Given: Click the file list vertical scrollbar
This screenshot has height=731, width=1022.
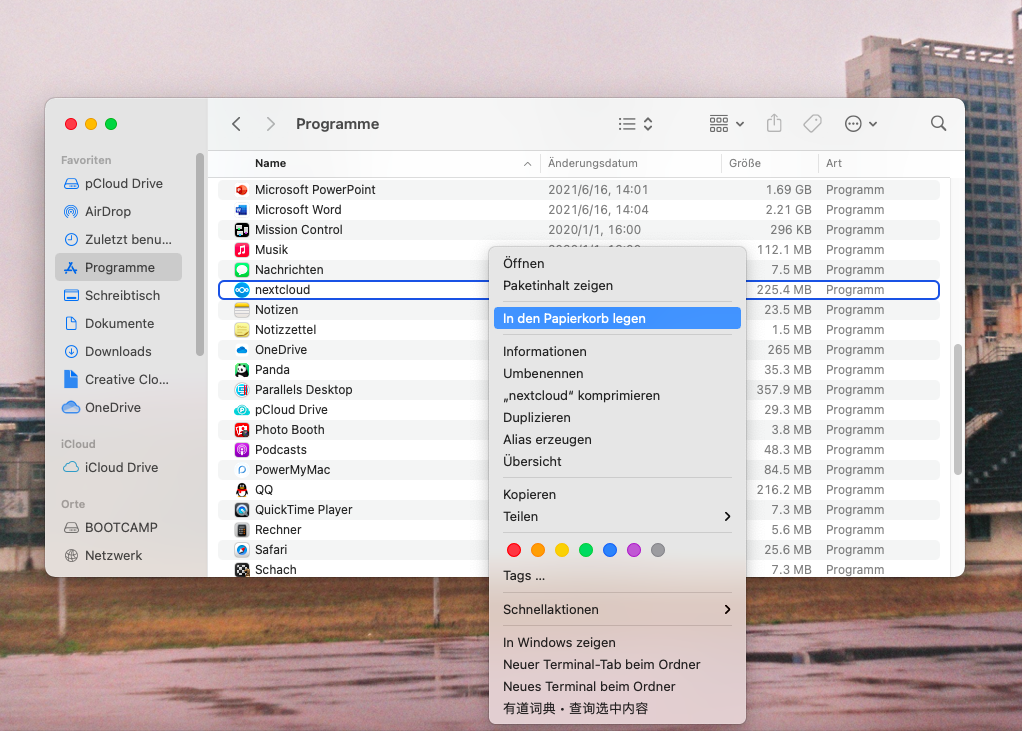Looking at the screenshot, I should pos(958,410).
